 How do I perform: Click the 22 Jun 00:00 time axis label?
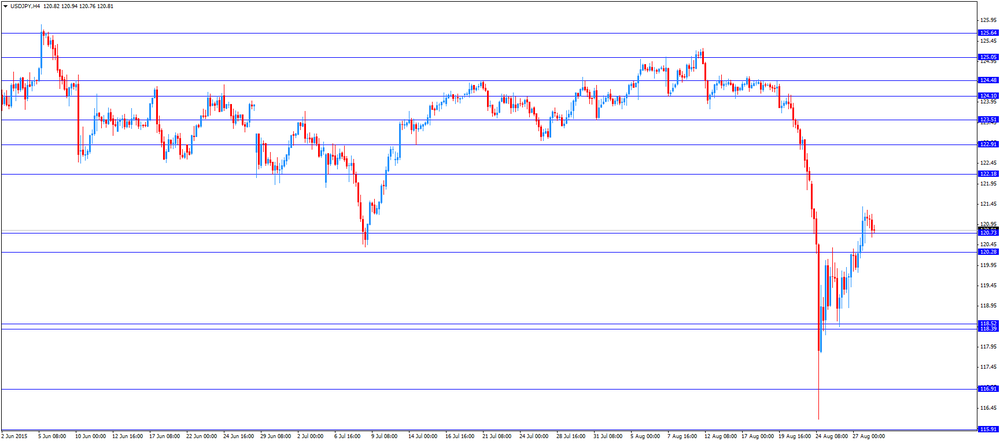(201, 437)
